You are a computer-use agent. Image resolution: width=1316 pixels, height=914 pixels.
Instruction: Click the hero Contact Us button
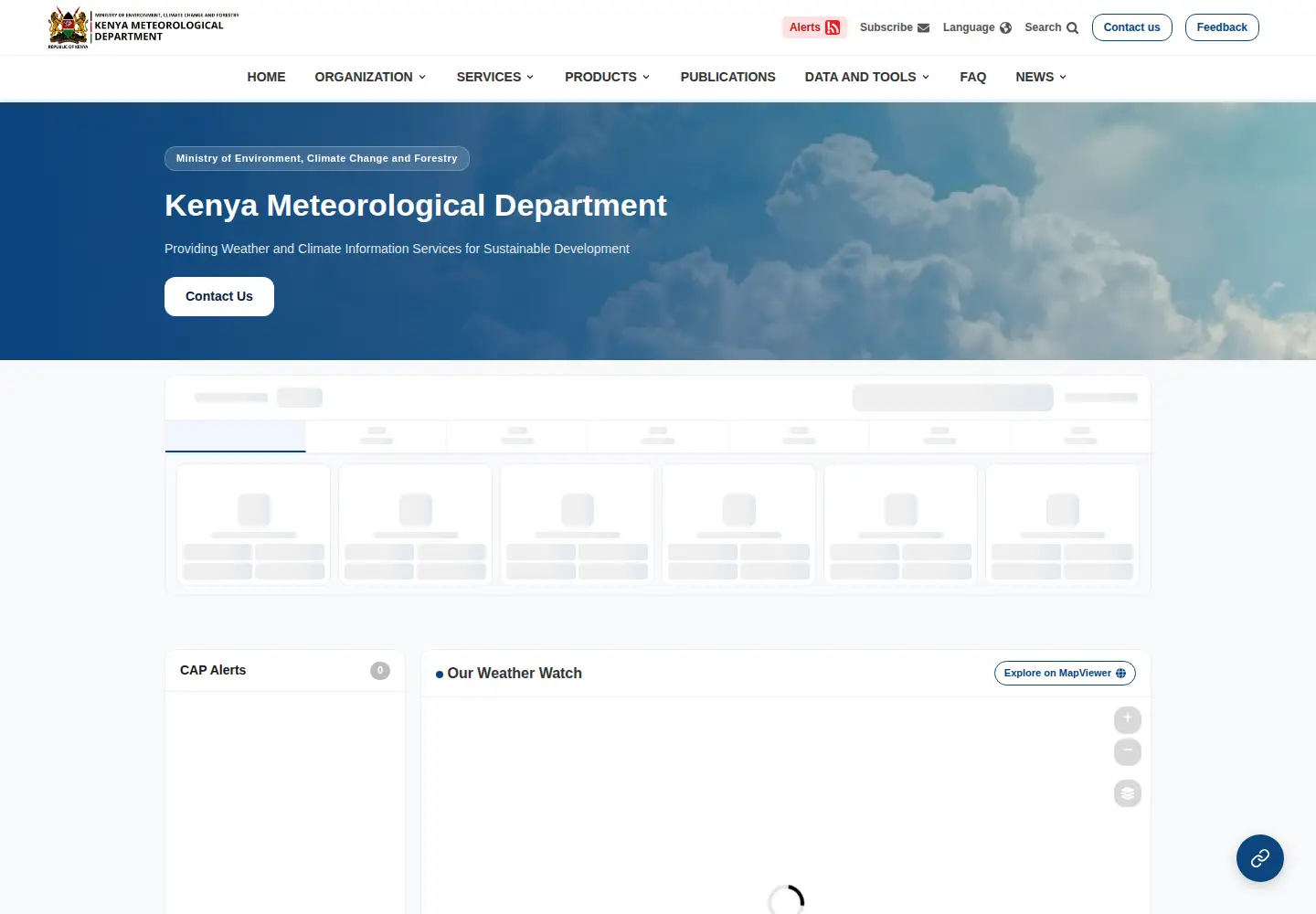[219, 296]
